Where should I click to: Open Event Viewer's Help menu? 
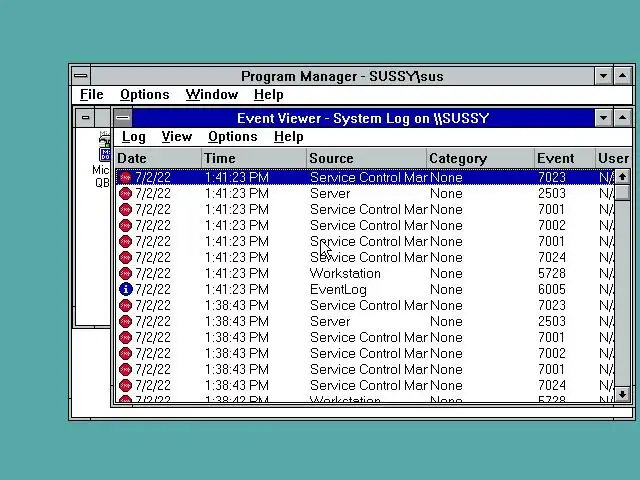point(289,137)
